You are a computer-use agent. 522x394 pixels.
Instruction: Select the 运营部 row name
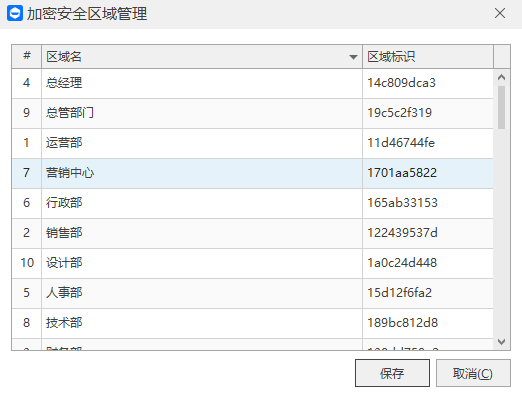(x=64, y=143)
